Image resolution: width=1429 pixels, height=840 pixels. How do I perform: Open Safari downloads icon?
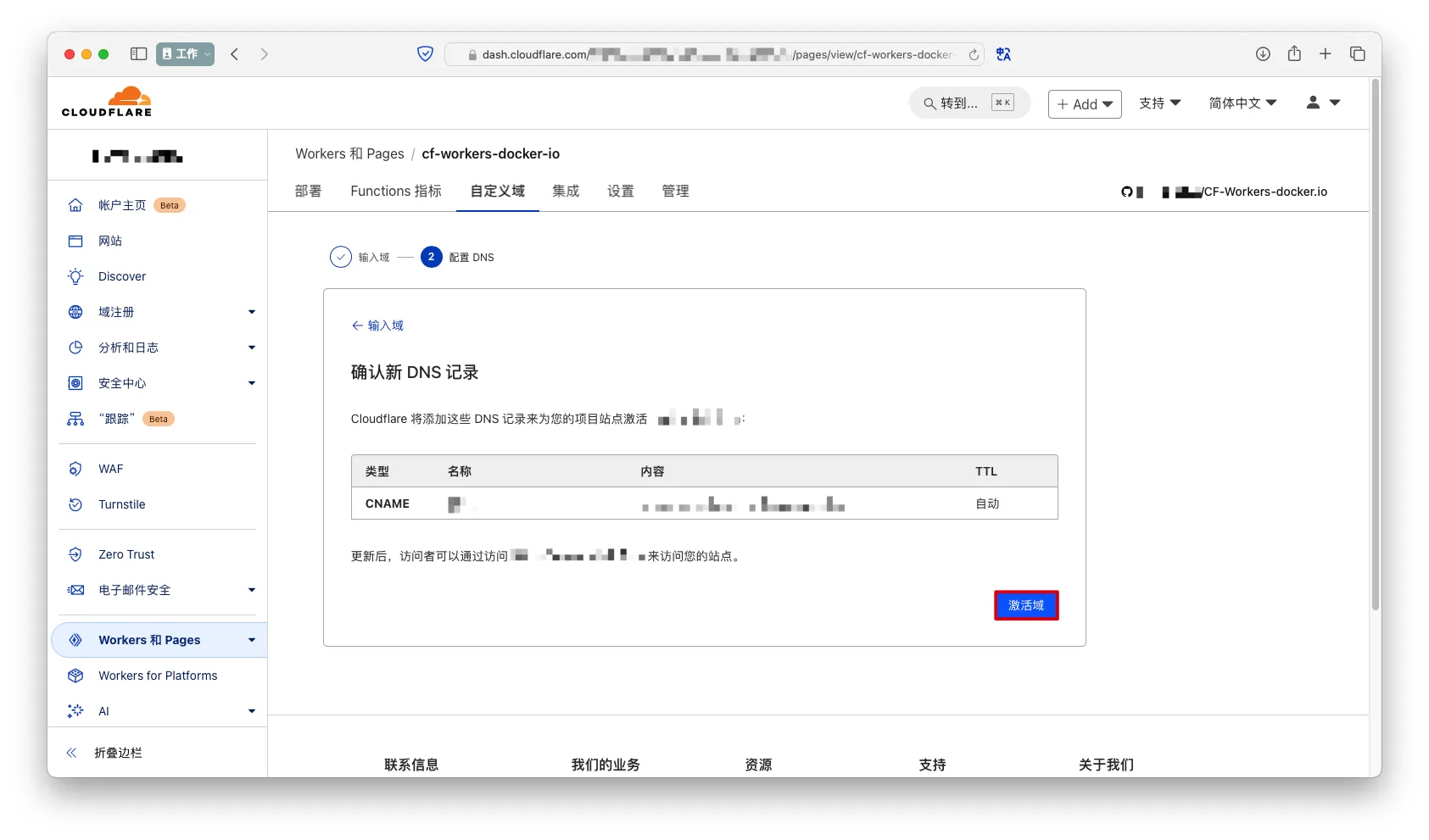coord(1263,54)
